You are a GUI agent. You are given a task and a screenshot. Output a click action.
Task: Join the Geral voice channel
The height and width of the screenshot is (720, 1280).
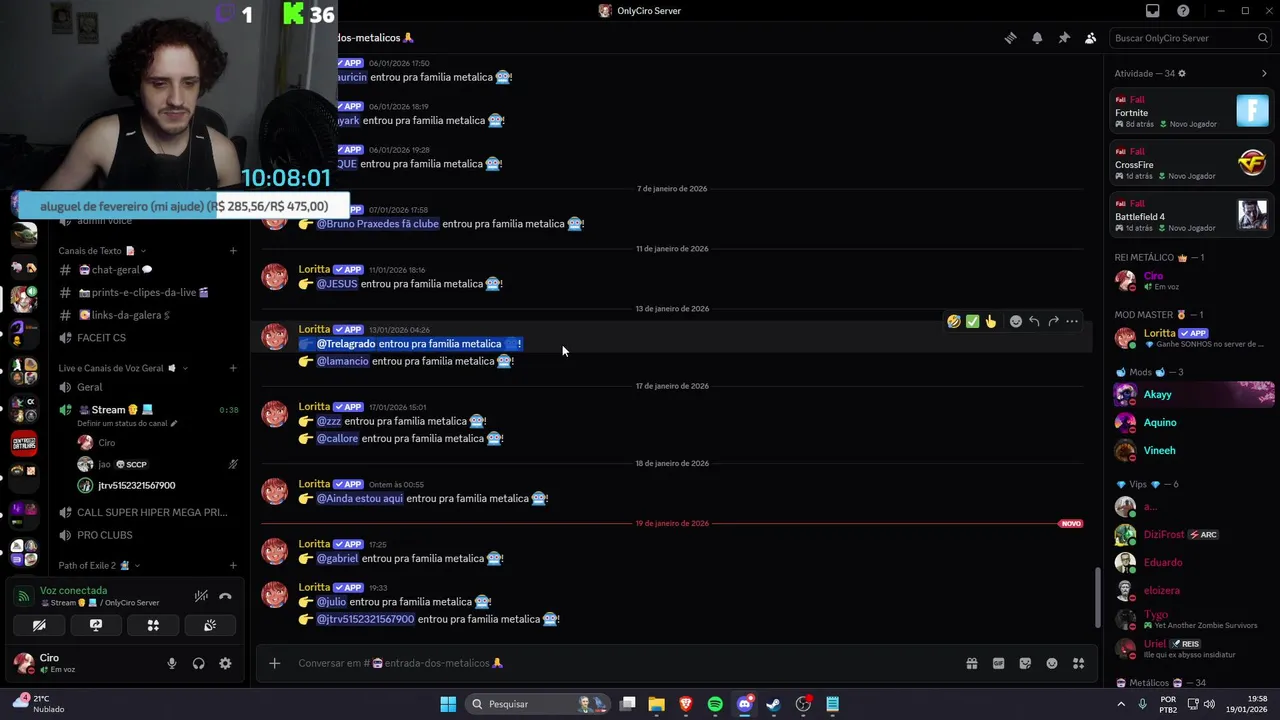148,387
